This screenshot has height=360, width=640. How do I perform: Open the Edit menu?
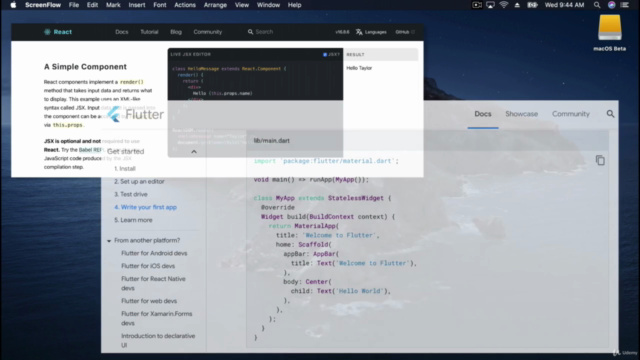[92, 5]
